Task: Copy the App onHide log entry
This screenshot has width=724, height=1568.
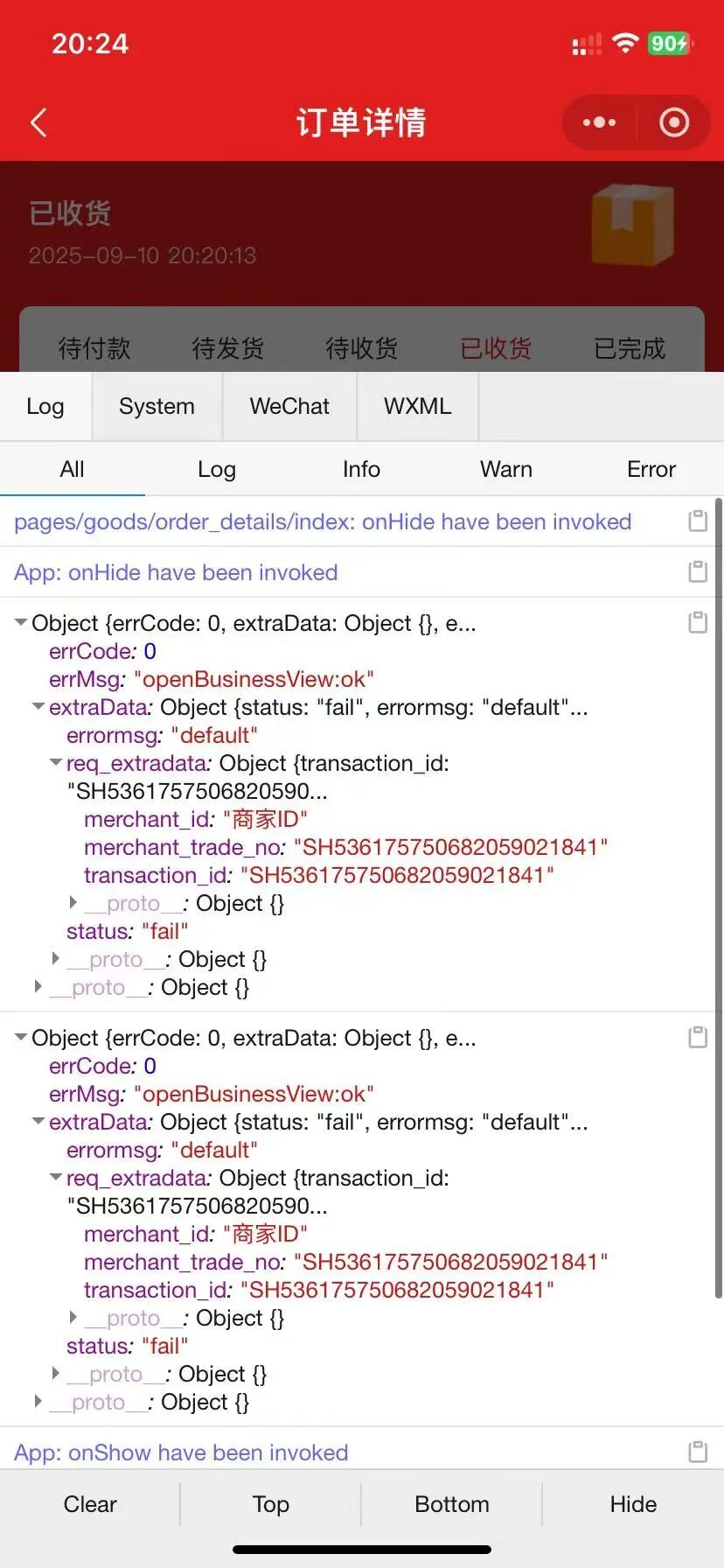Action: point(698,571)
